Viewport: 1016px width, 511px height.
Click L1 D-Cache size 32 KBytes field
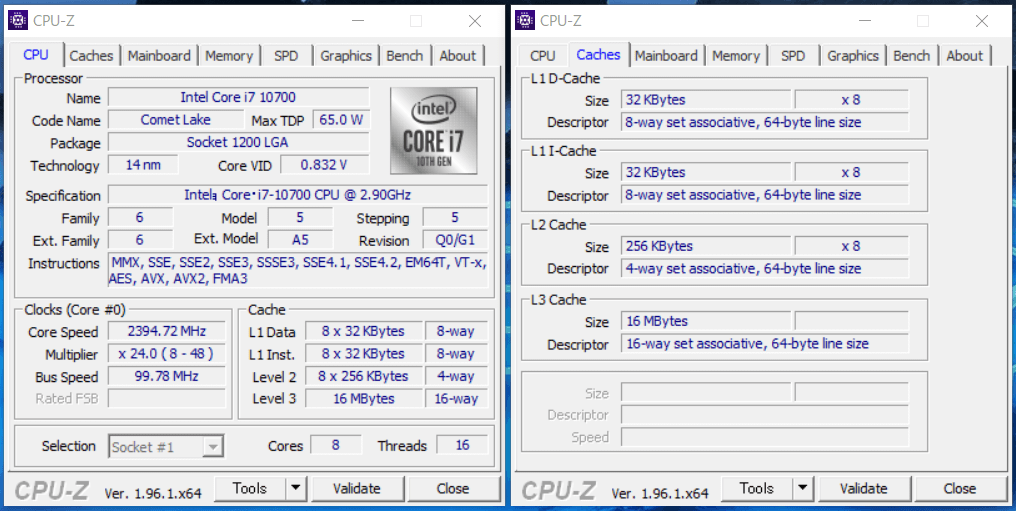[706, 100]
